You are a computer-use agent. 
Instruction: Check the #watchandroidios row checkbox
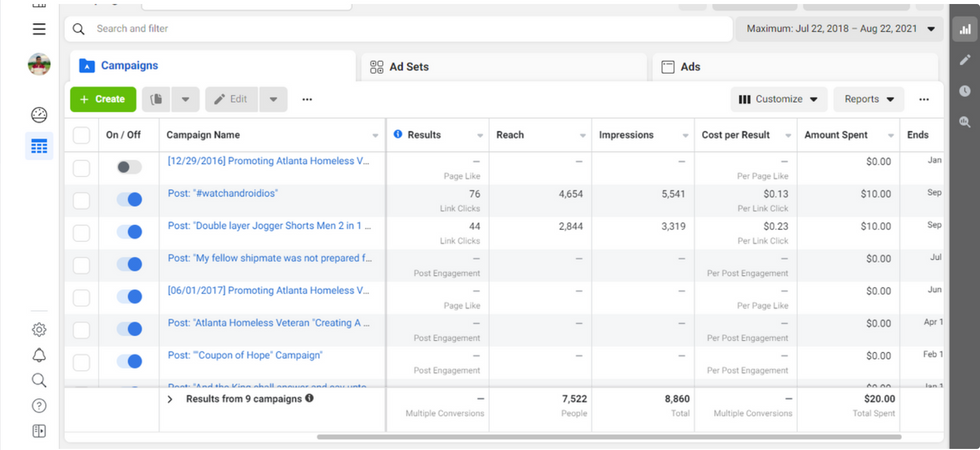coord(81,201)
